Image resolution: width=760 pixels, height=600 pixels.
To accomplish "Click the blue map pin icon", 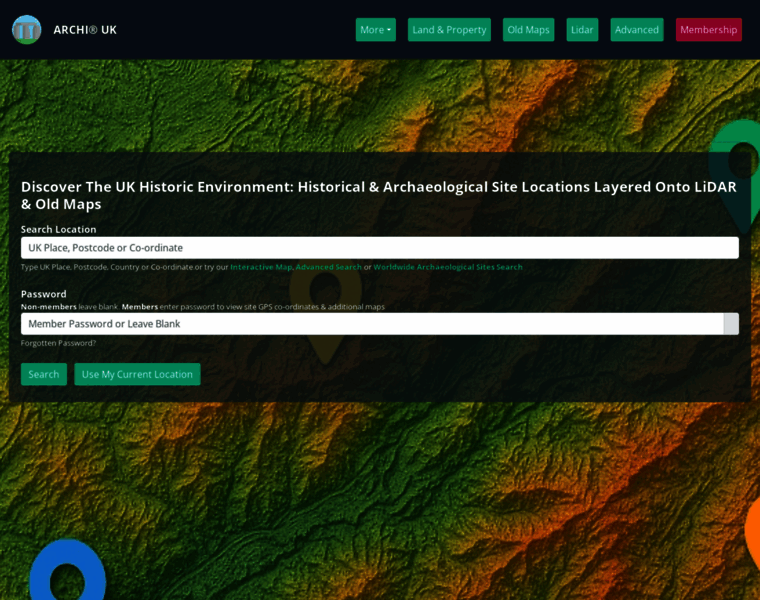I will click(x=67, y=572).
